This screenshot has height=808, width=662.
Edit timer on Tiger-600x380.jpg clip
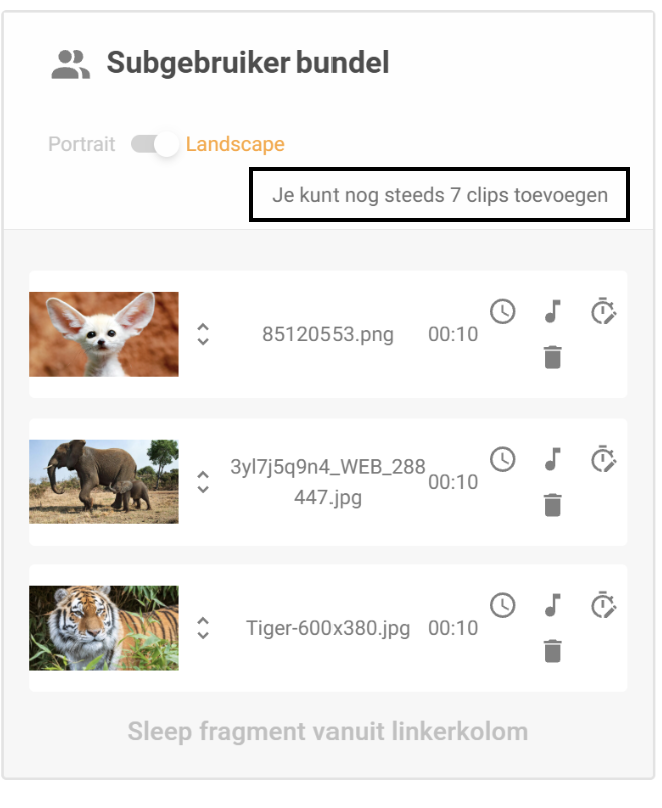[x=603, y=604]
